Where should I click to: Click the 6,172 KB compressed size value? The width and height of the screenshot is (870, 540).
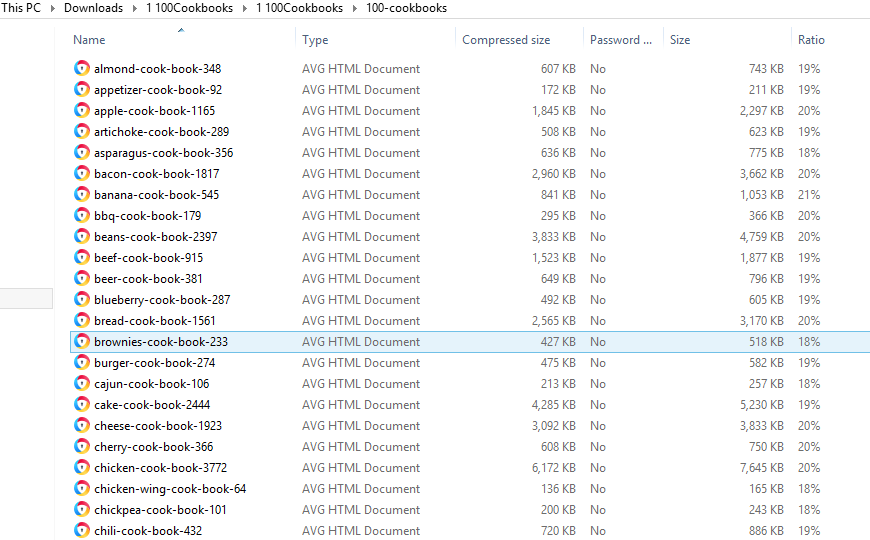click(554, 468)
